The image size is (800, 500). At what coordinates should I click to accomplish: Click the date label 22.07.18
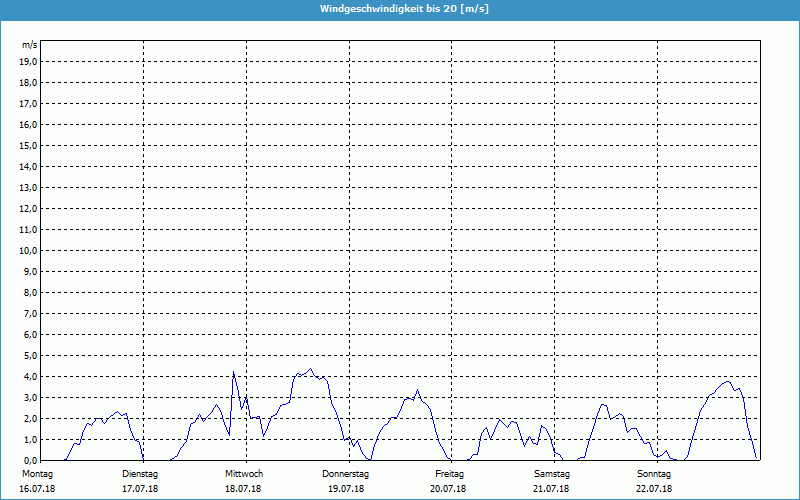(654, 489)
